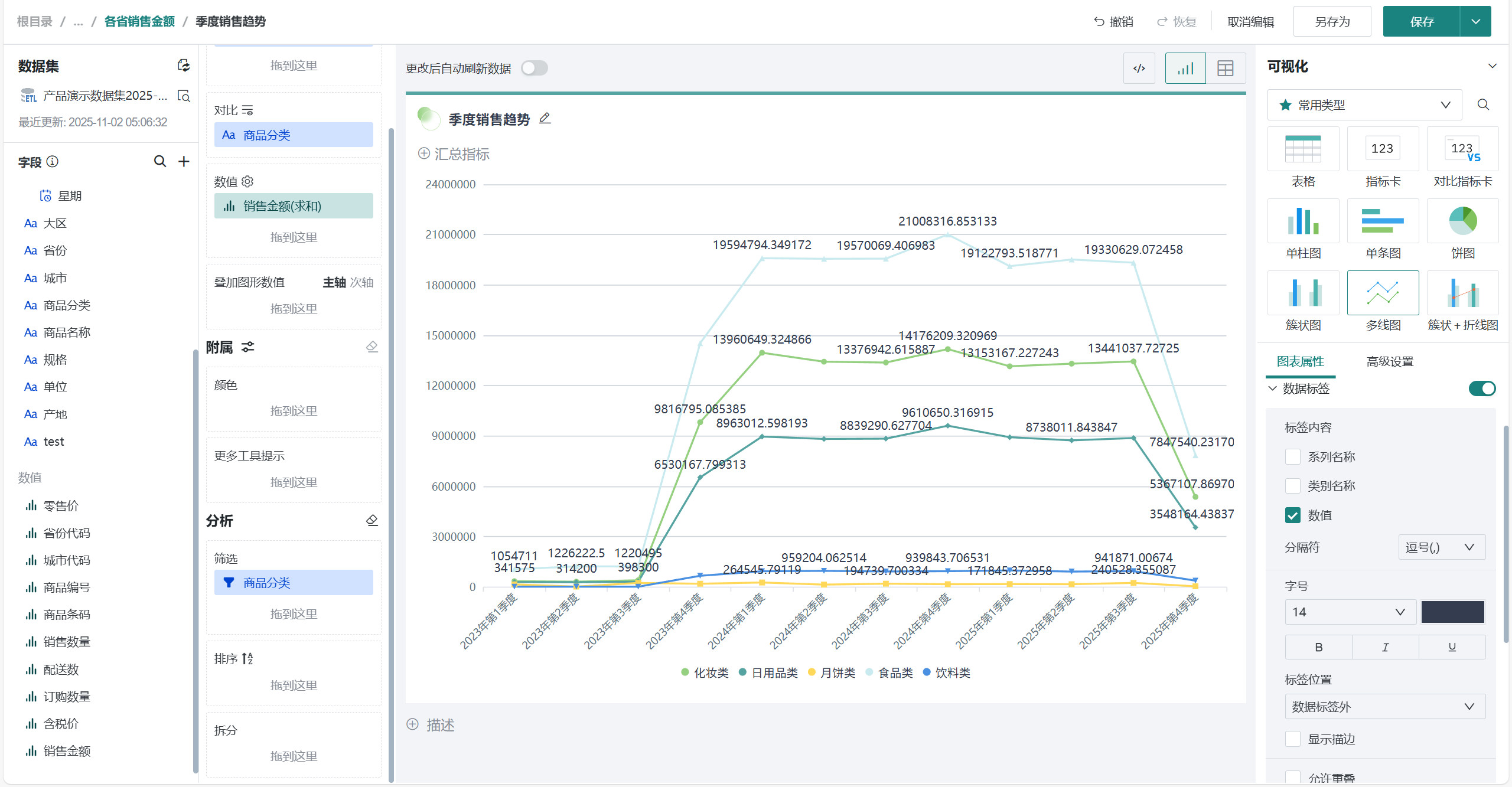Click 各省销售金额 breadcrumb link
1512x787 pixels.
139,22
